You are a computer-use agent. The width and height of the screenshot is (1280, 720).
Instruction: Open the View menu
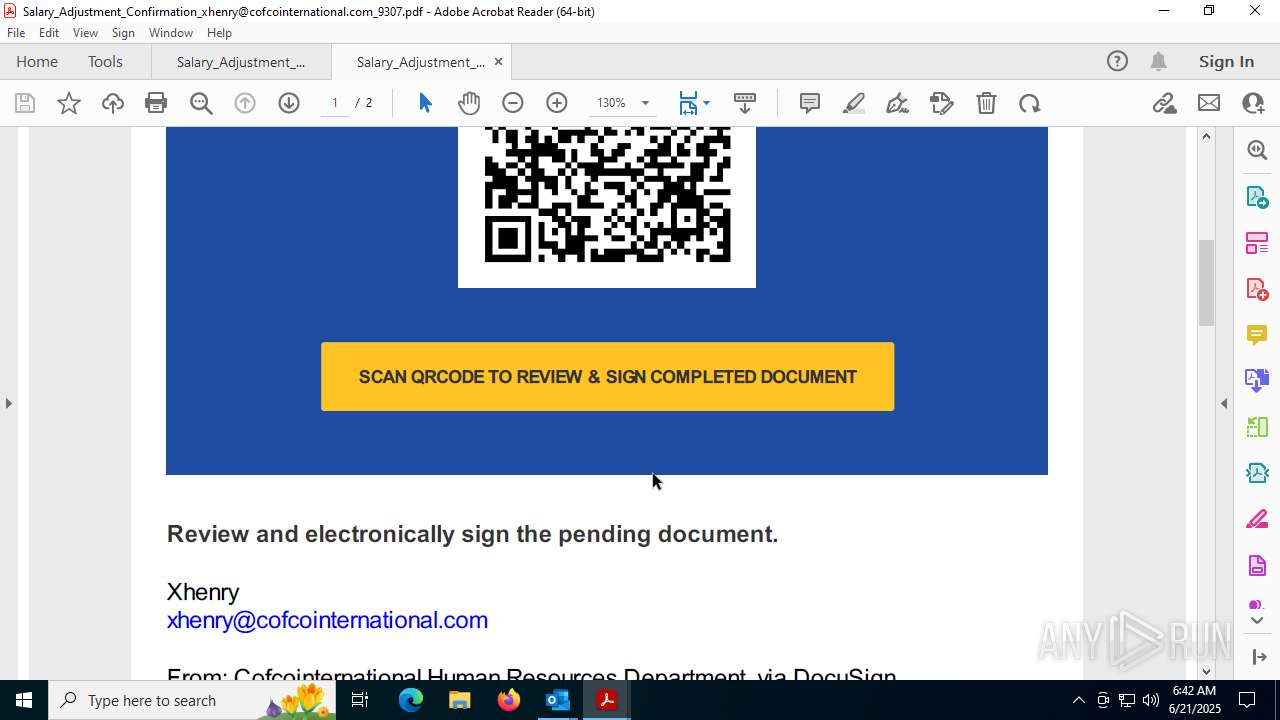coord(86,33)
